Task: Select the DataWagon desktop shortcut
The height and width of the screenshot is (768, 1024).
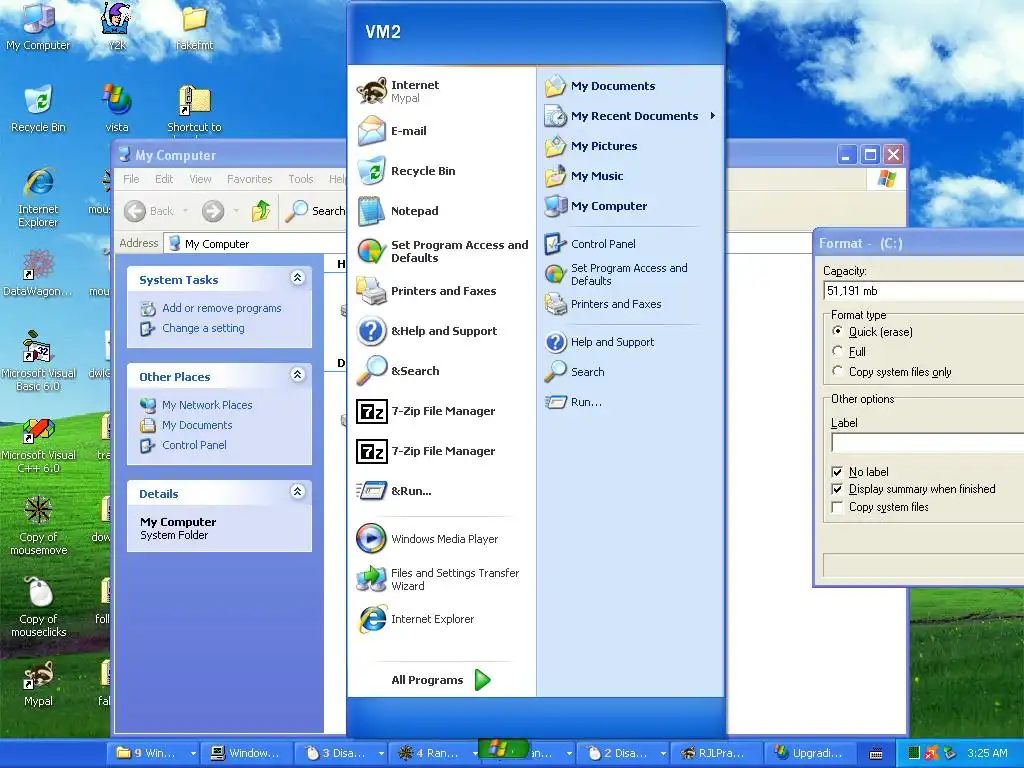Action: click(39, 272)
